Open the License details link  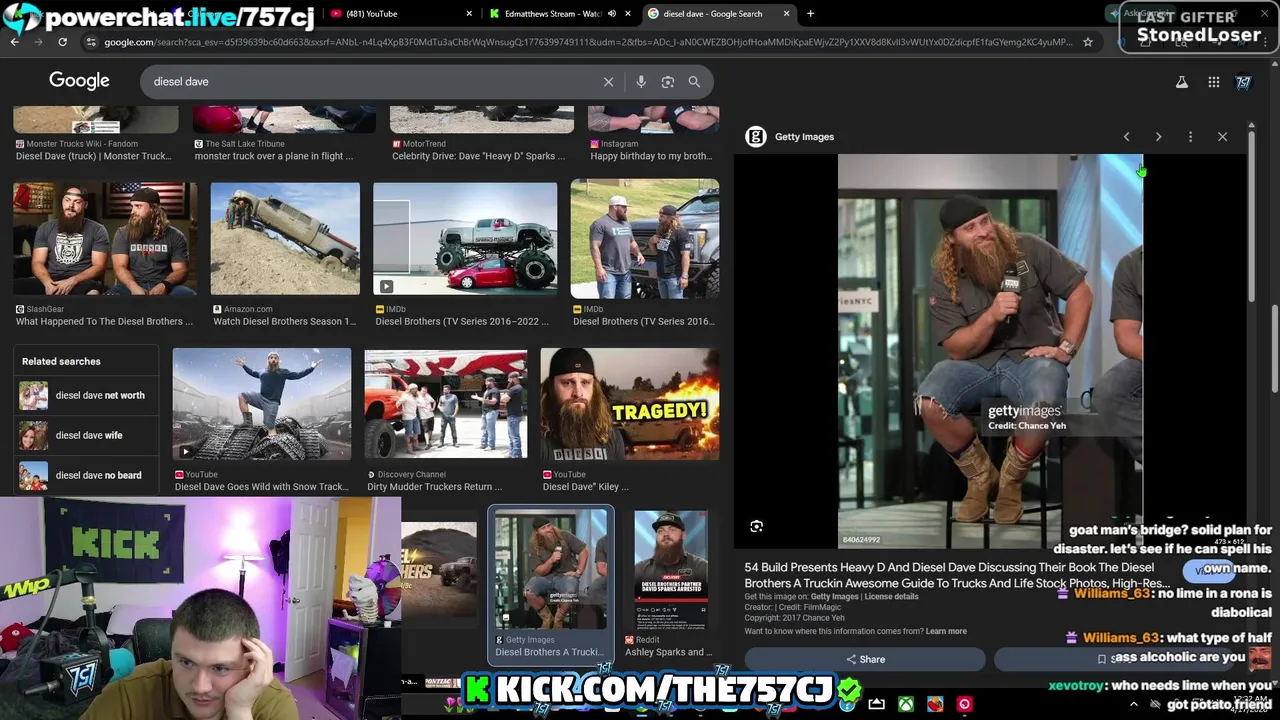point(891,597)
